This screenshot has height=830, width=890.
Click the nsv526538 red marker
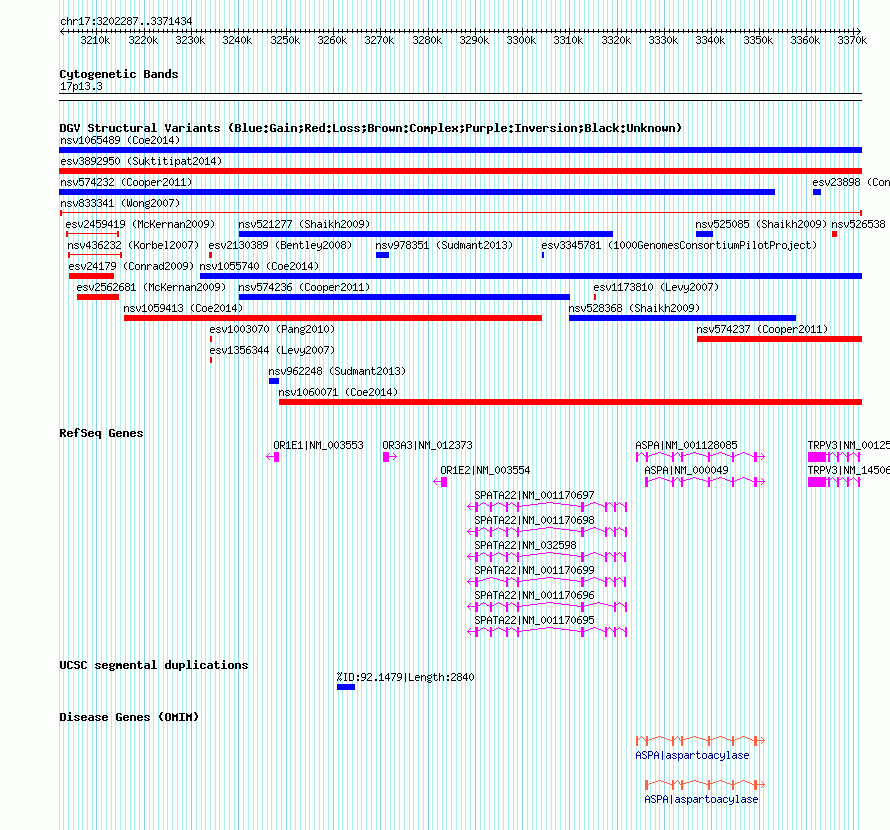834,234
